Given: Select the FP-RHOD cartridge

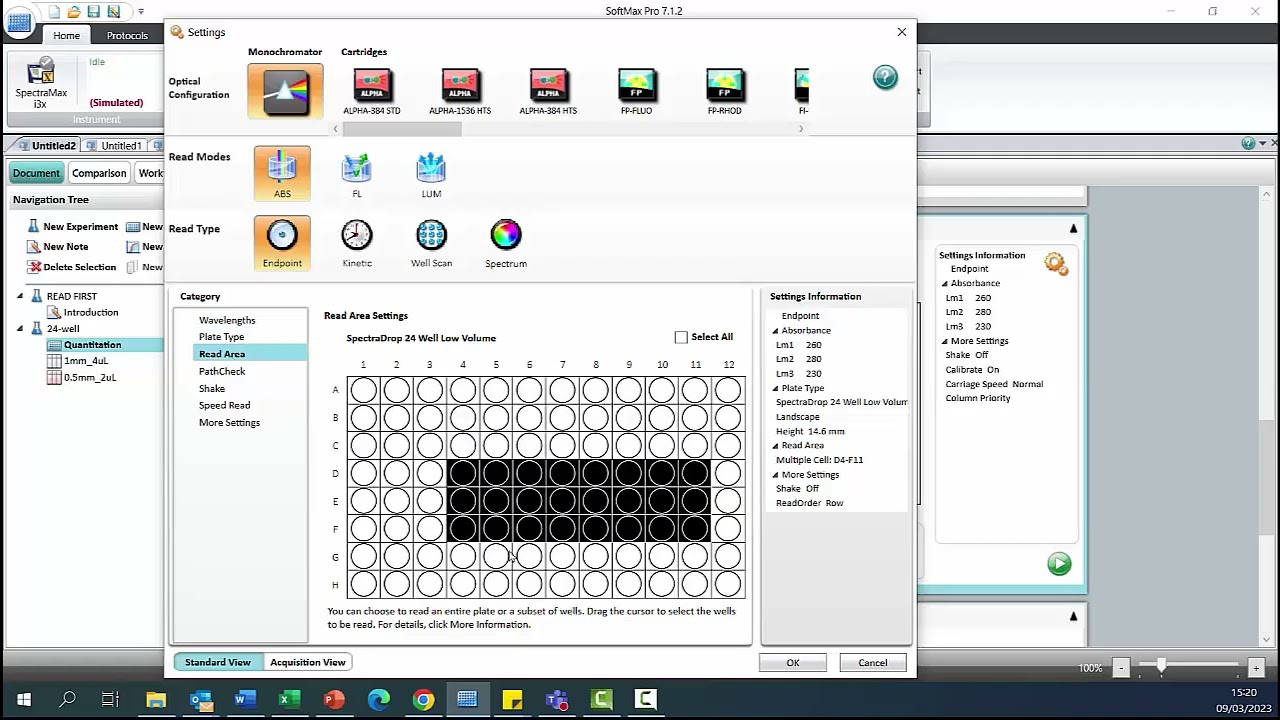Looking at the screenshot, I should (724, 91).
